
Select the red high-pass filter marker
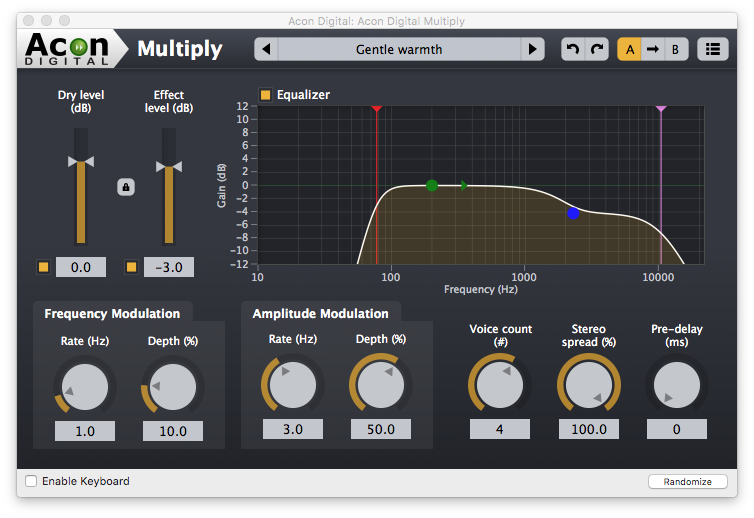tap(377, 109)
